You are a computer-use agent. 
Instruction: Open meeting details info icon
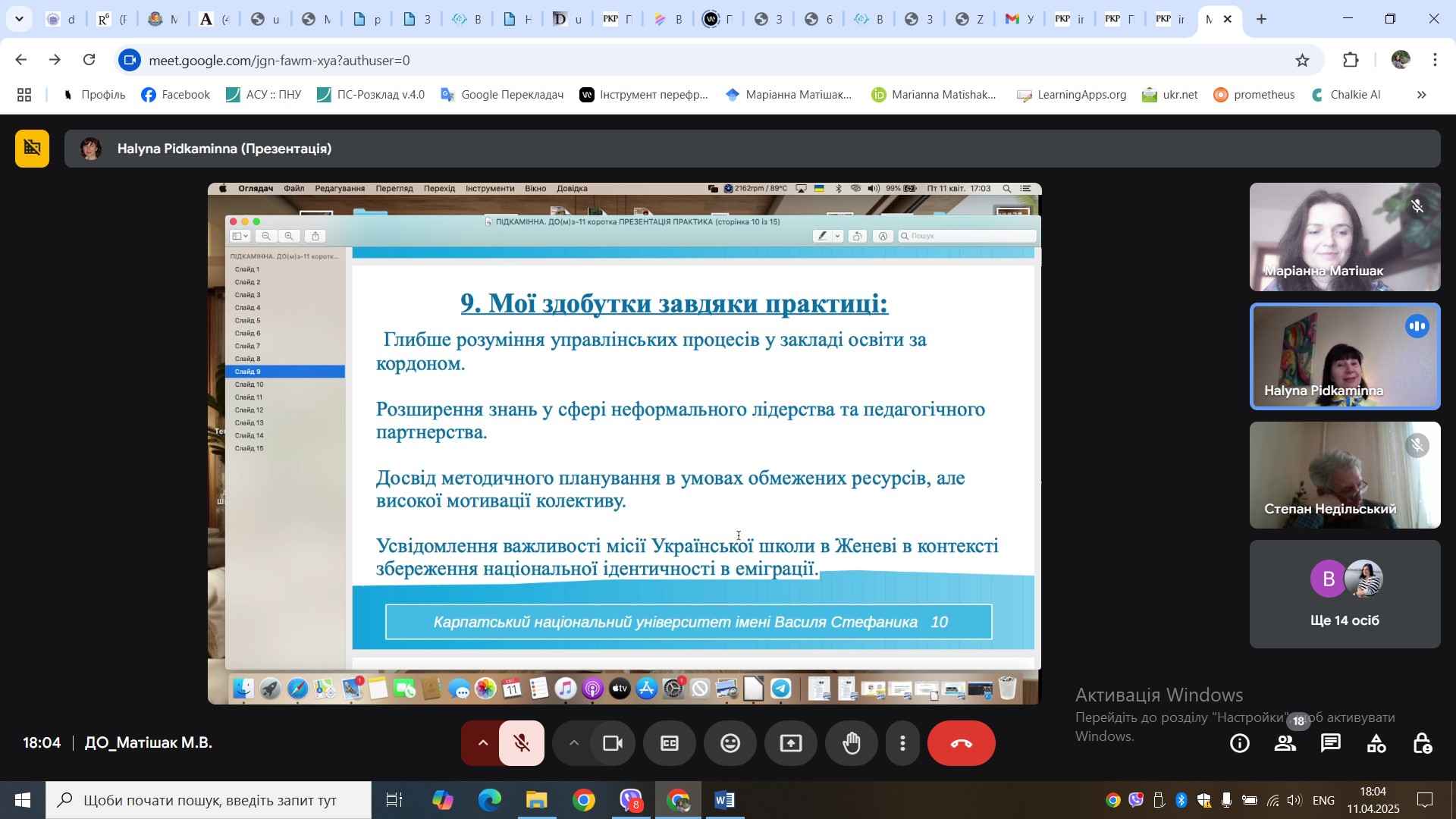1240,743
